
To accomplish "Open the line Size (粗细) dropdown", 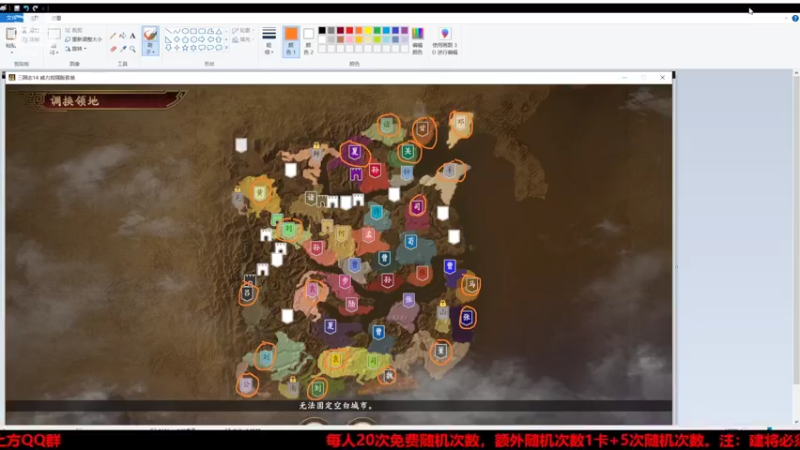I will click(269, 40).
